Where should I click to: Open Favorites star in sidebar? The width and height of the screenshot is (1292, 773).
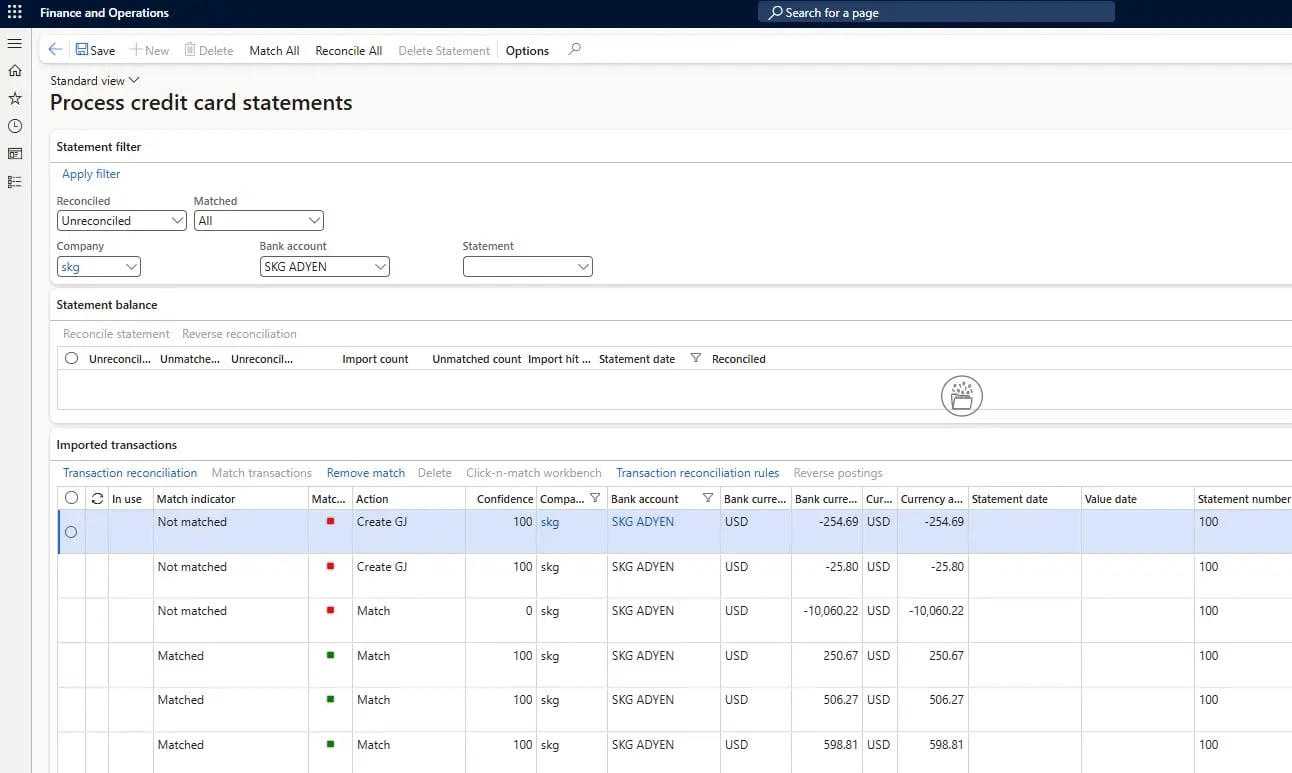[x=14, y=98]
